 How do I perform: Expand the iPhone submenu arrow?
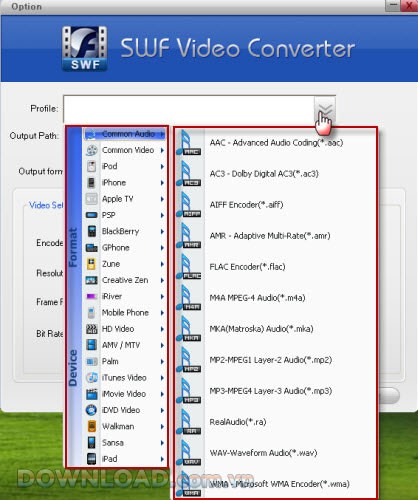point(162,183)
